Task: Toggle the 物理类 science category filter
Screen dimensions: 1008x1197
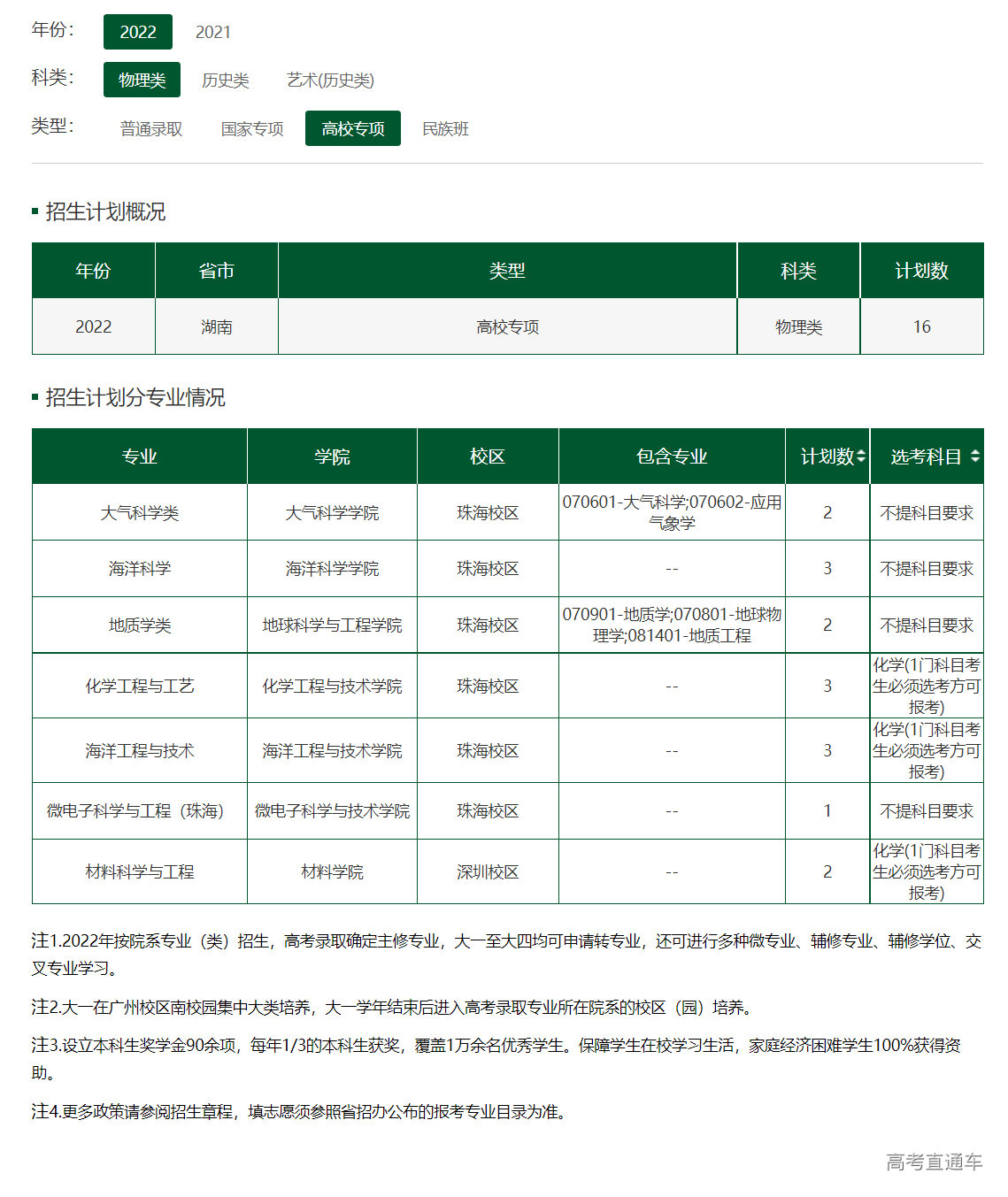Action: coord(141,80)
